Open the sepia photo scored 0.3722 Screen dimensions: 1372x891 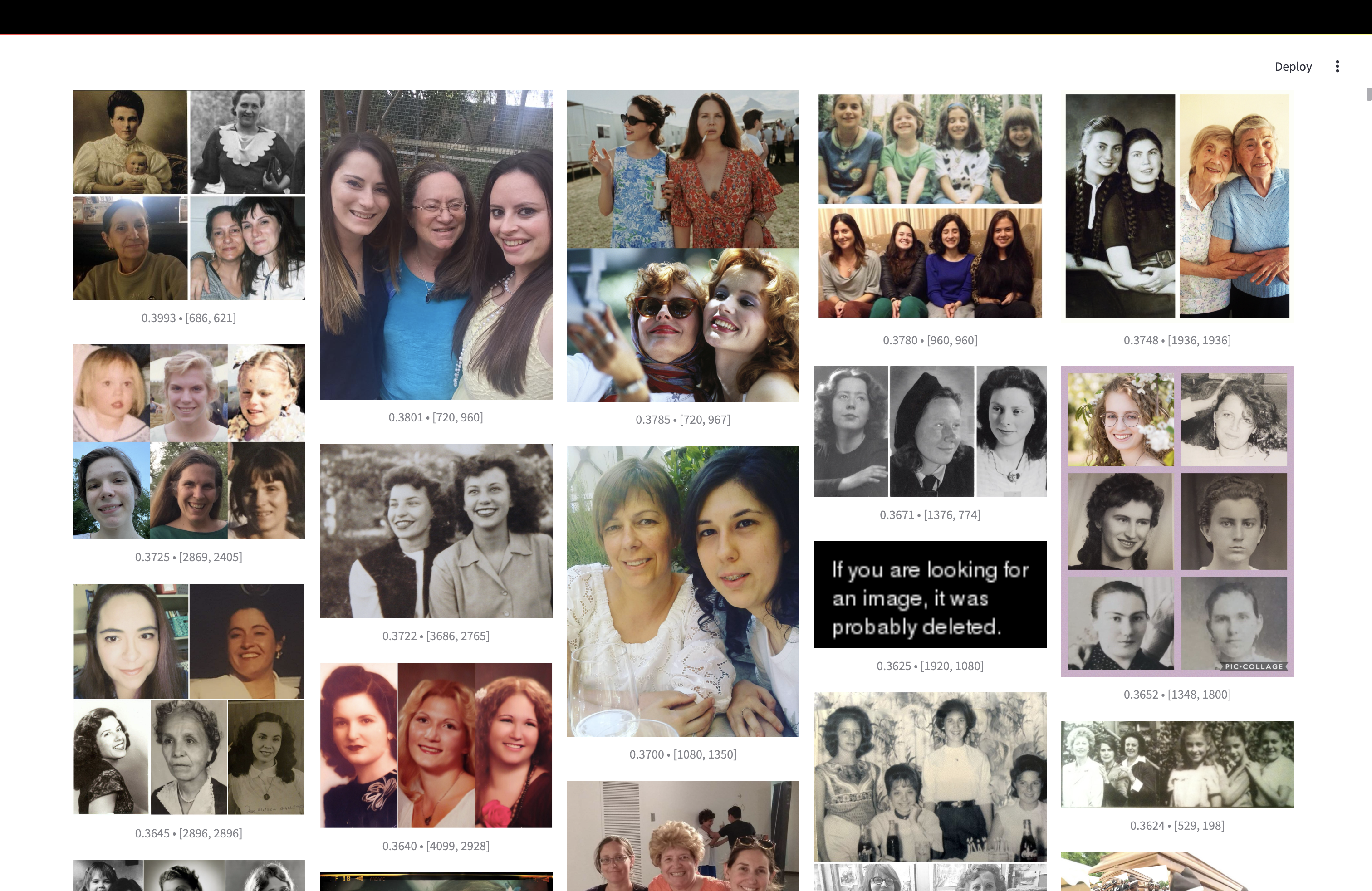click(x=436, y=530)
